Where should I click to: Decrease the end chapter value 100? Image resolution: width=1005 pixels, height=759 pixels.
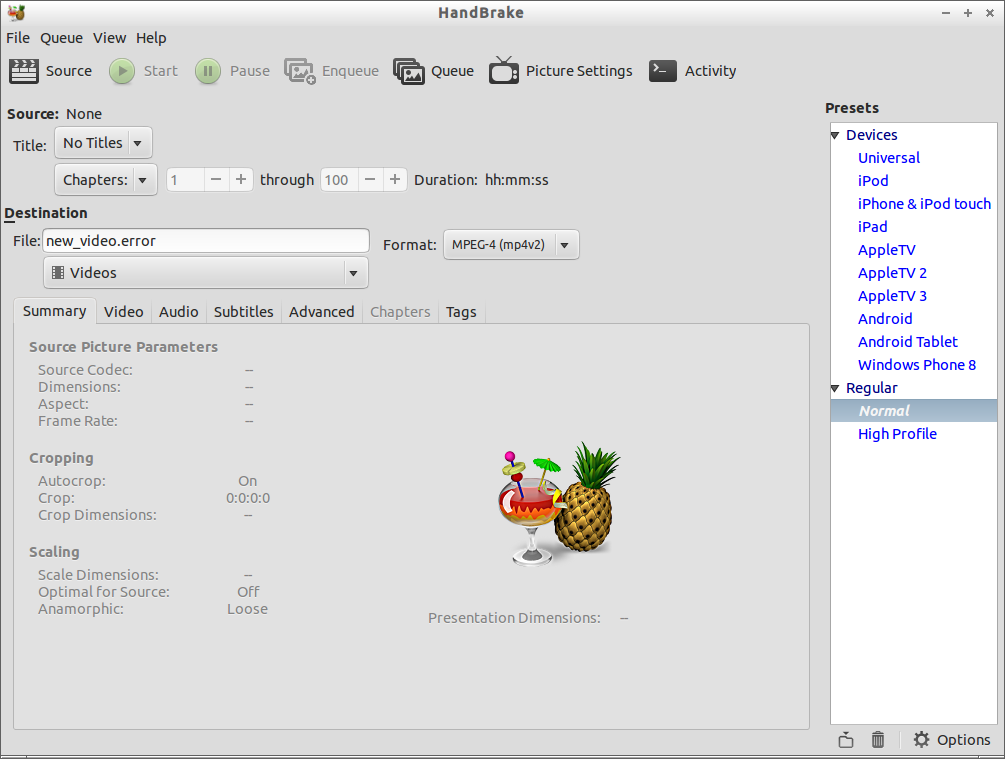[x=370, y=179]
